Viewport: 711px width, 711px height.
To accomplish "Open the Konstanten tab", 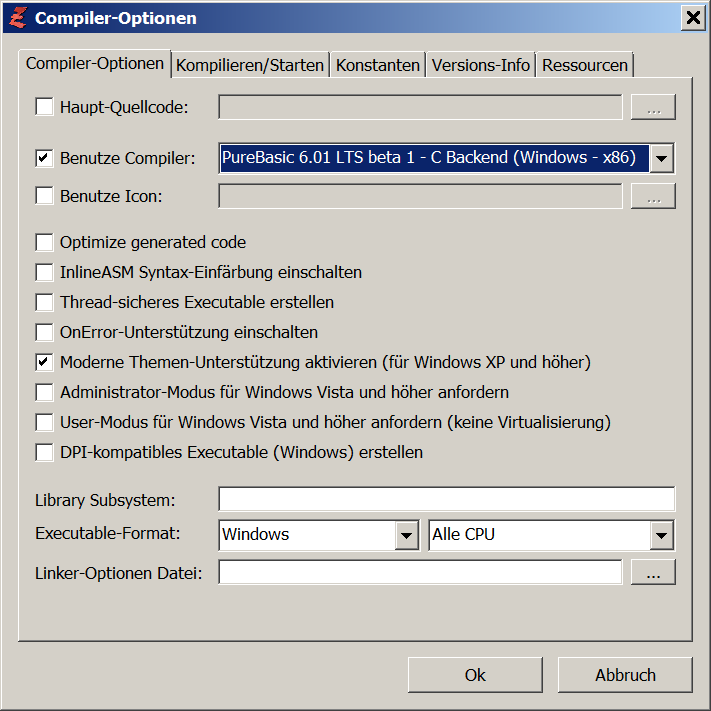I will pyautogui.click(x=378, y=65).
